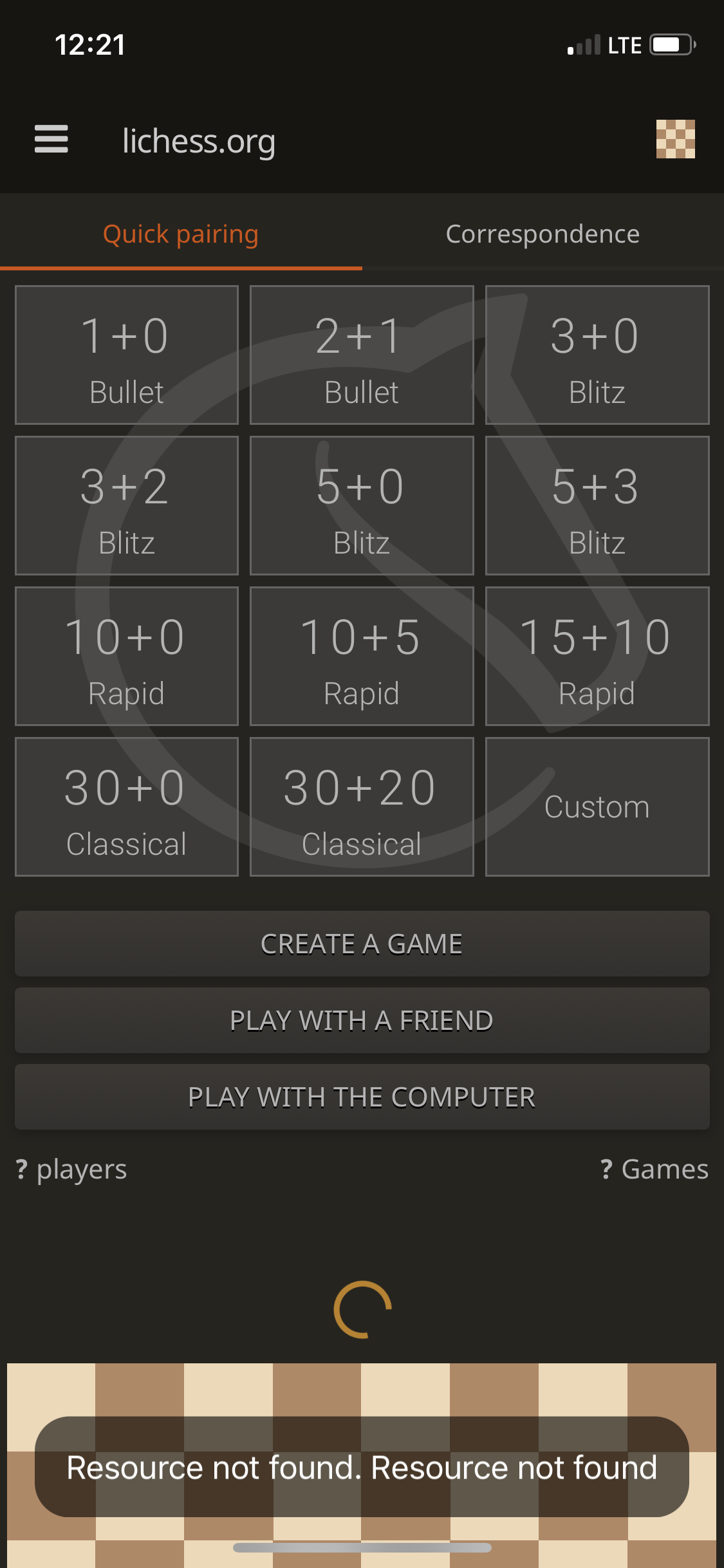Switch to the Correspondence tab
The width and height of the screenshot is (724, 1568).
[543, 234]
